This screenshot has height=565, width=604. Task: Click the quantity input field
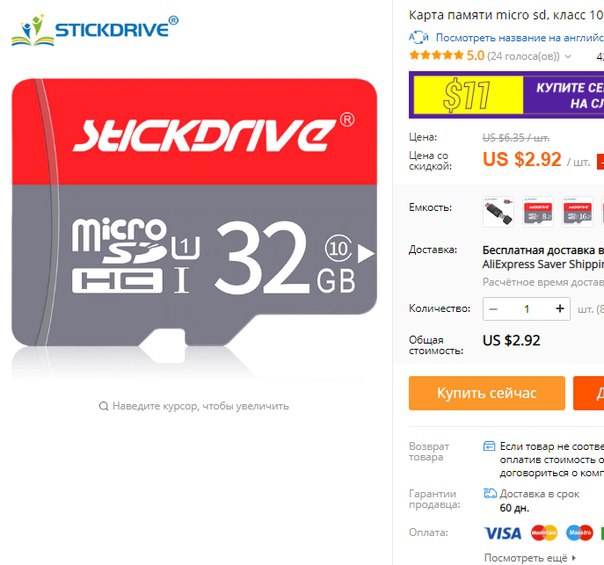point(527,308)
